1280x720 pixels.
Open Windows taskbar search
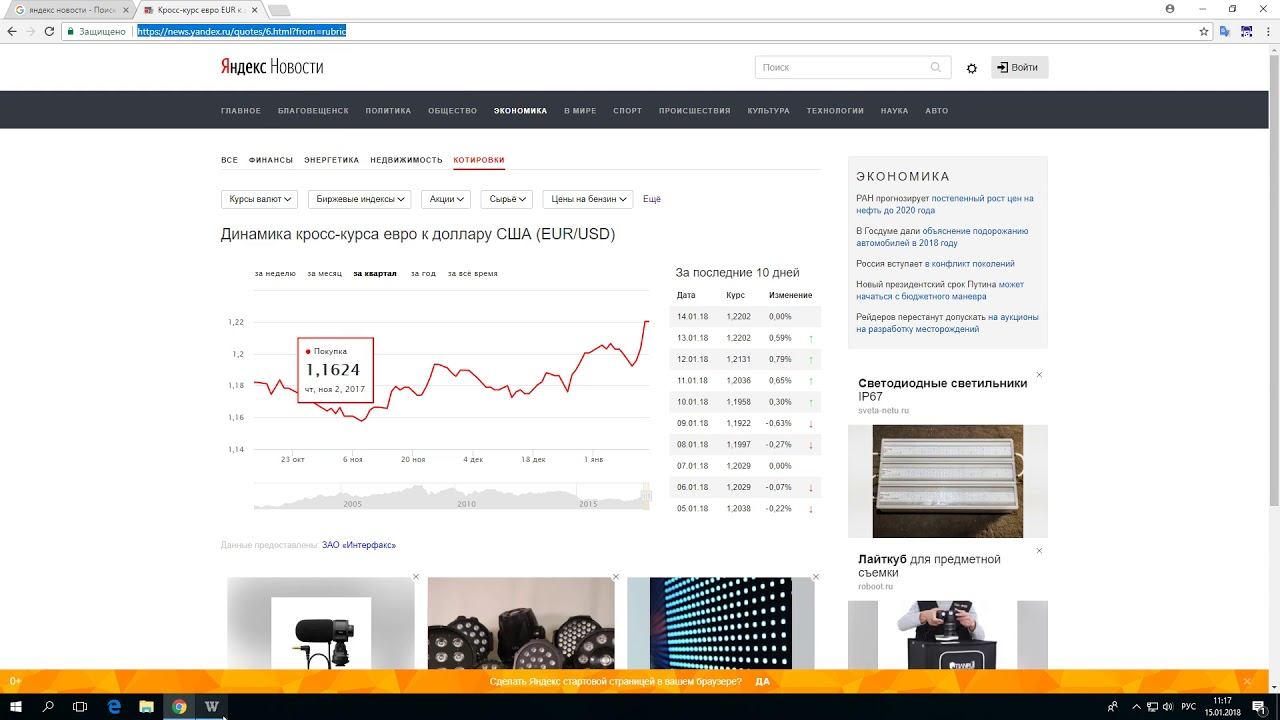coord(48,706)
